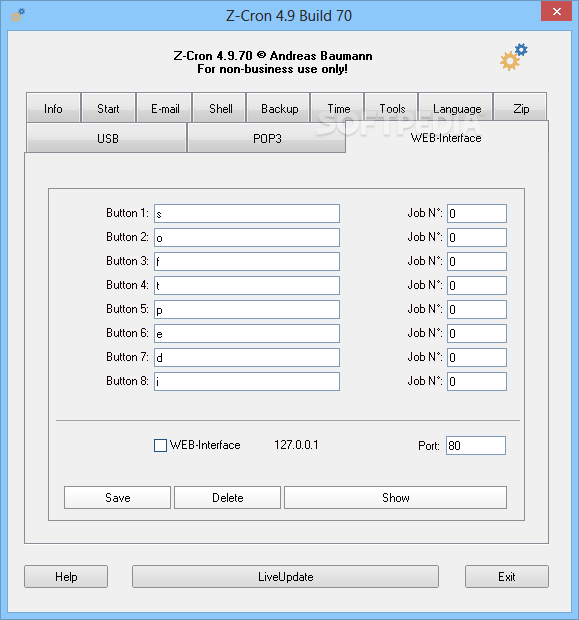Select Job N° field for Button 7
579x620 pixels.
477,357
